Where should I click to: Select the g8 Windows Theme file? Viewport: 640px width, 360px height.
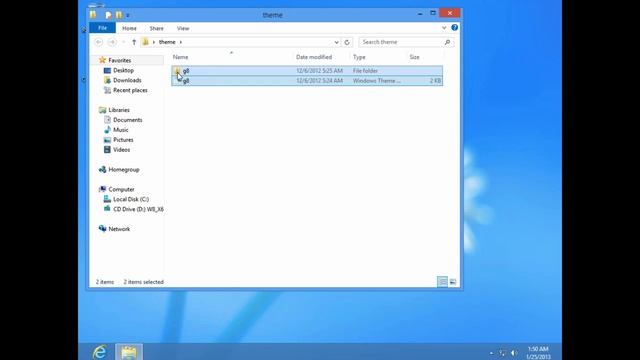[307, 81]
